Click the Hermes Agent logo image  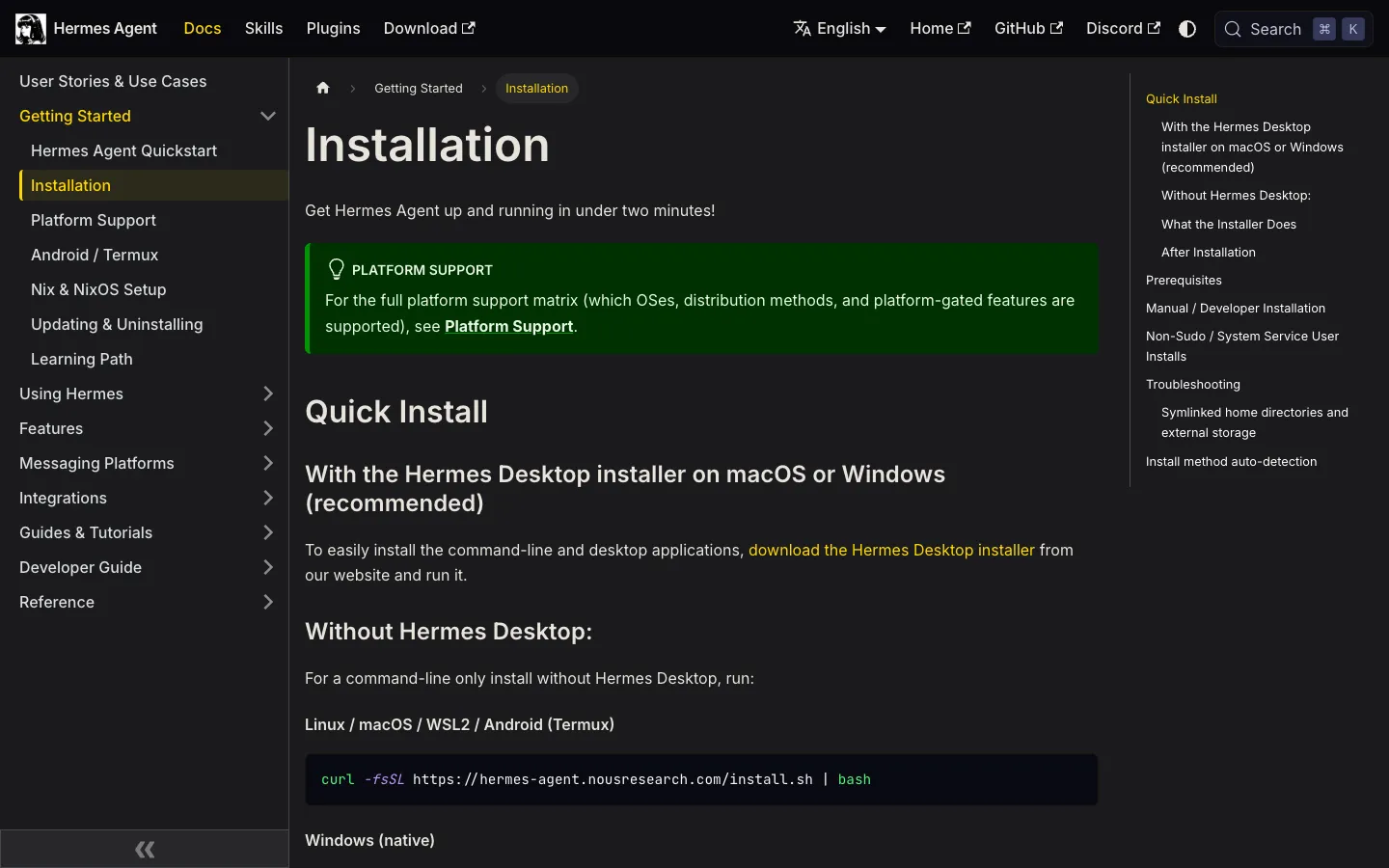tap(31, 29)
